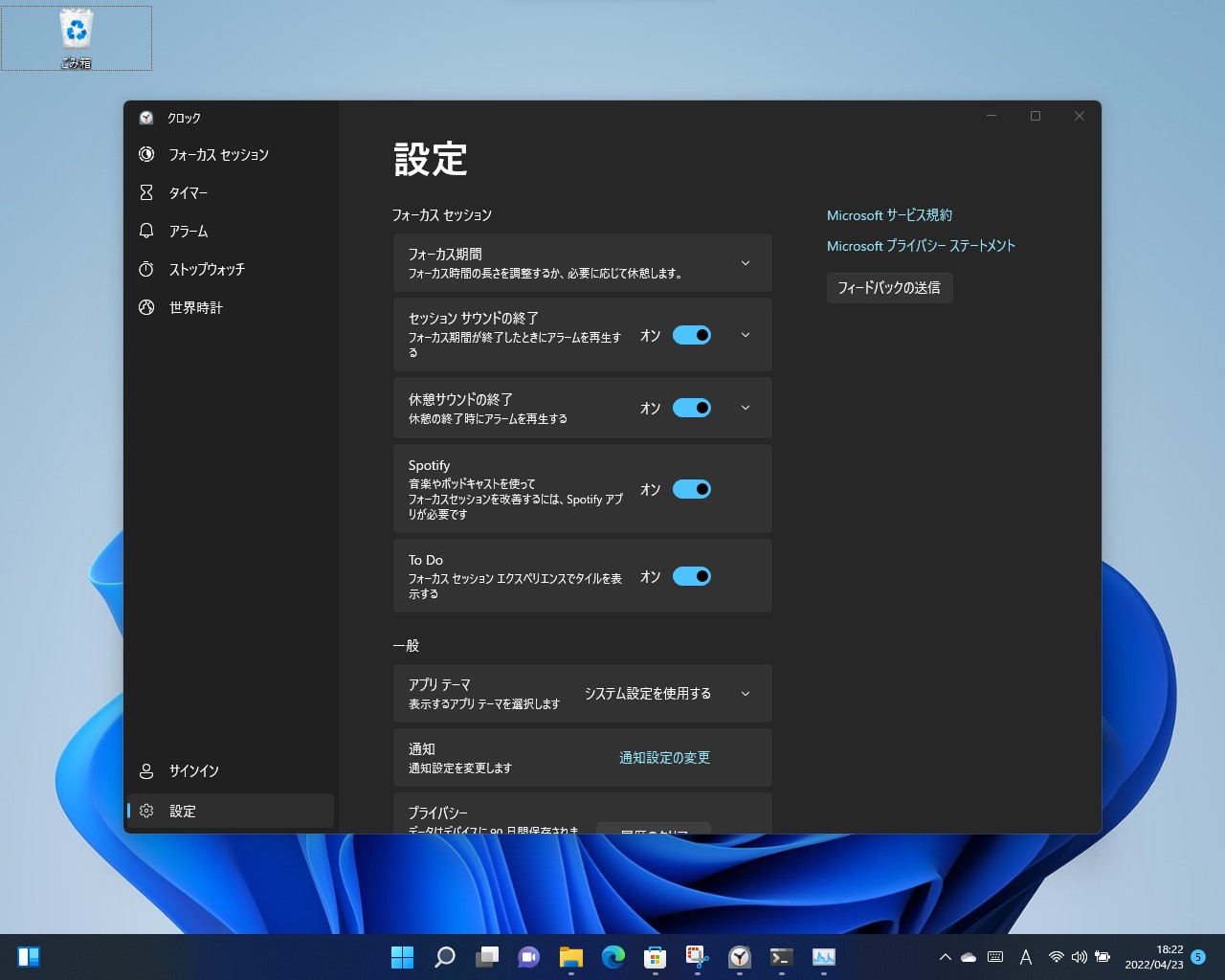Toggle the Spotify integration off

point(692,489)
